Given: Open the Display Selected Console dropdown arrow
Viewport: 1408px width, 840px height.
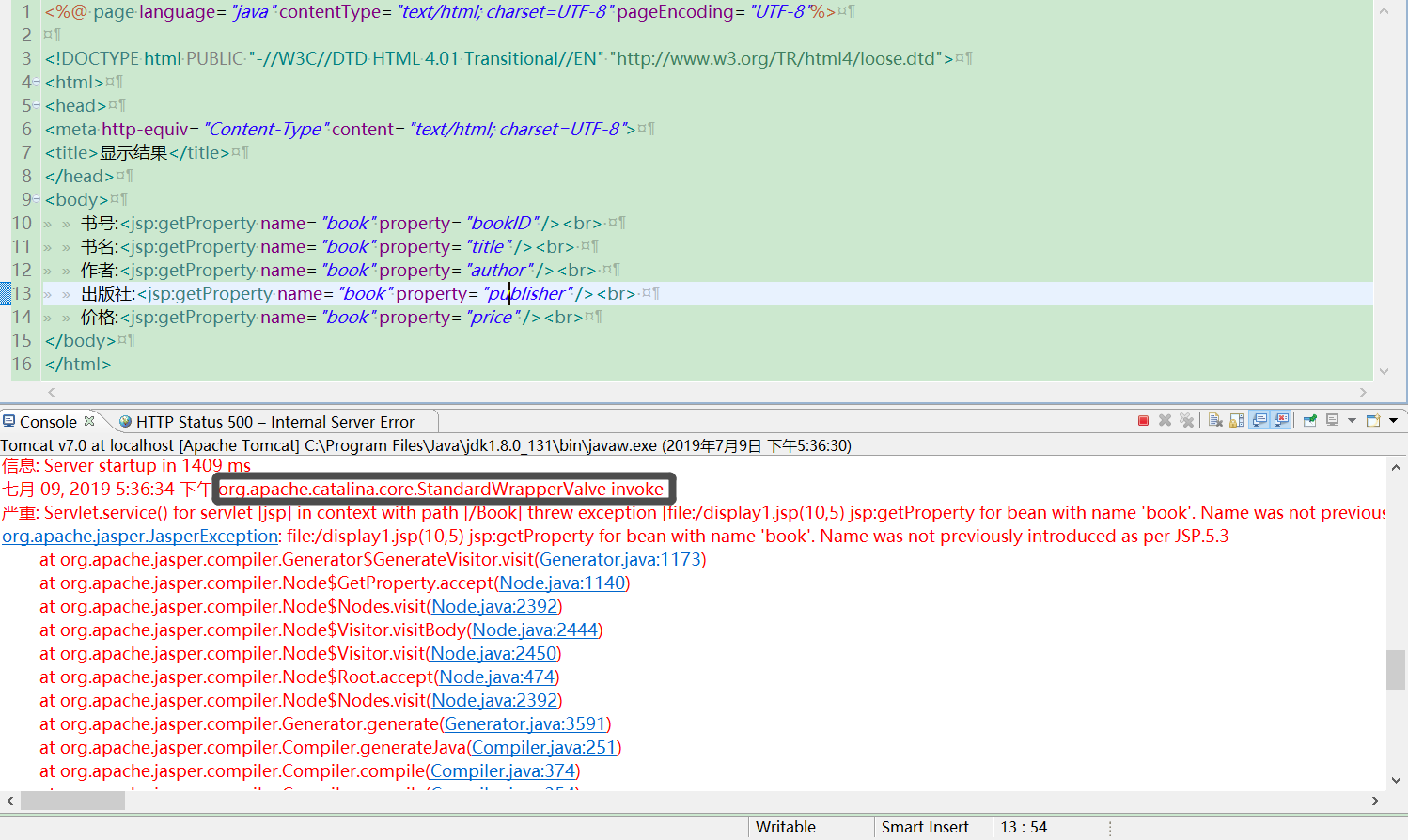Looking at the screenshot, I should [x=1352, y=421].
